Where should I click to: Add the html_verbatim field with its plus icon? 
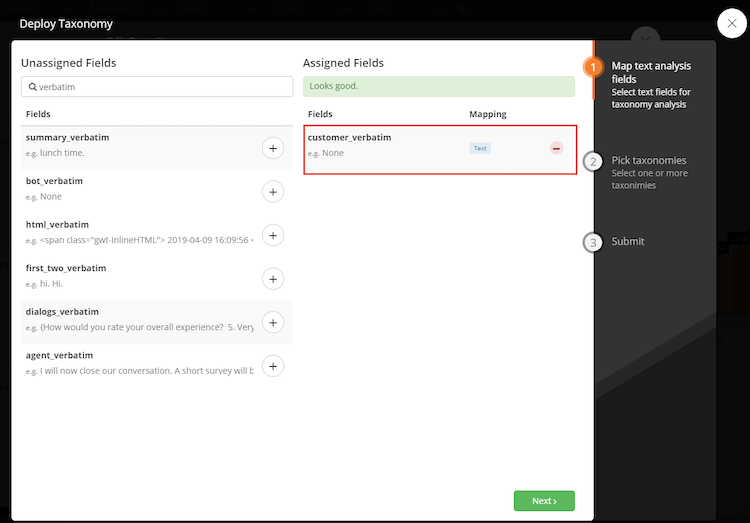pos(273,235)
